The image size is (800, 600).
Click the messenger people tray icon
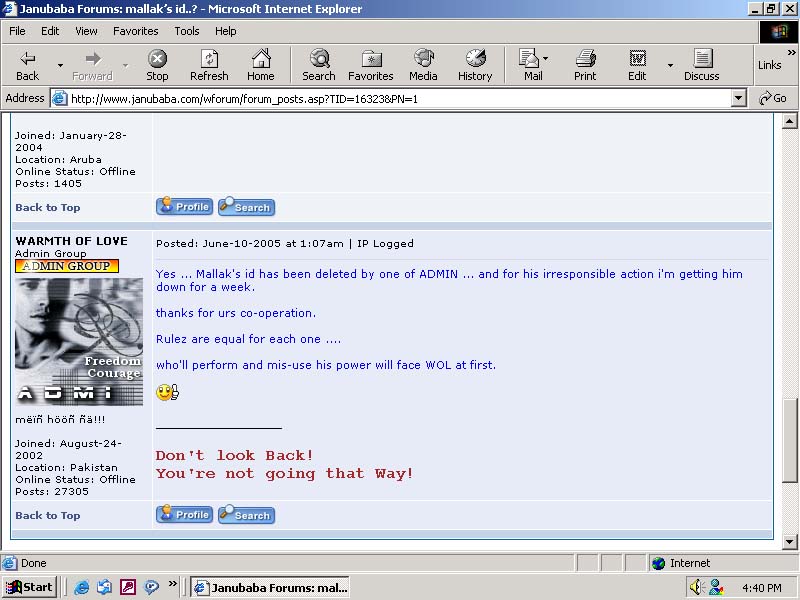716,587
